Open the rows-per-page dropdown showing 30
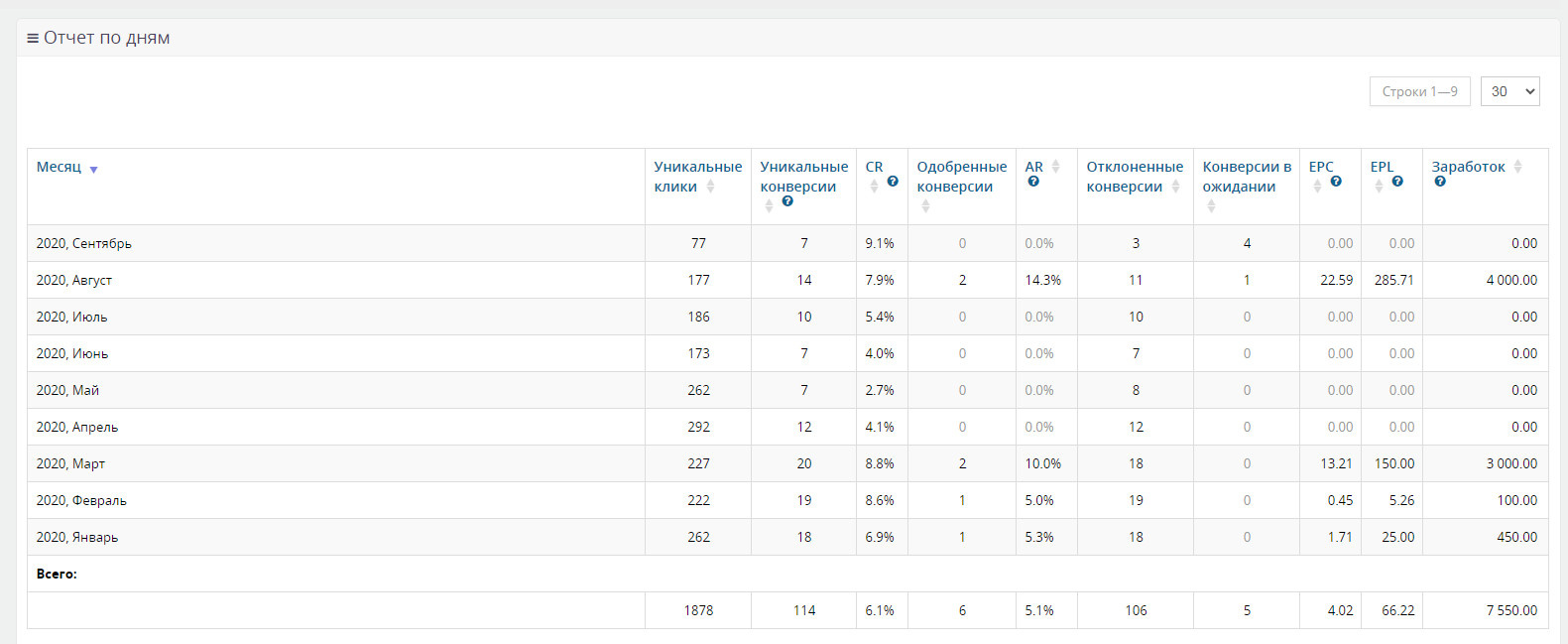This screenshot has height=644, width=1568. point(1509,91)
